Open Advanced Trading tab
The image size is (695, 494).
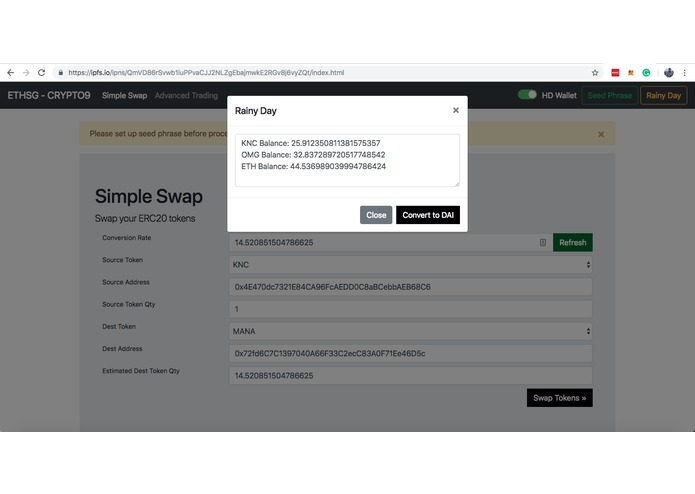coord(186,95)
